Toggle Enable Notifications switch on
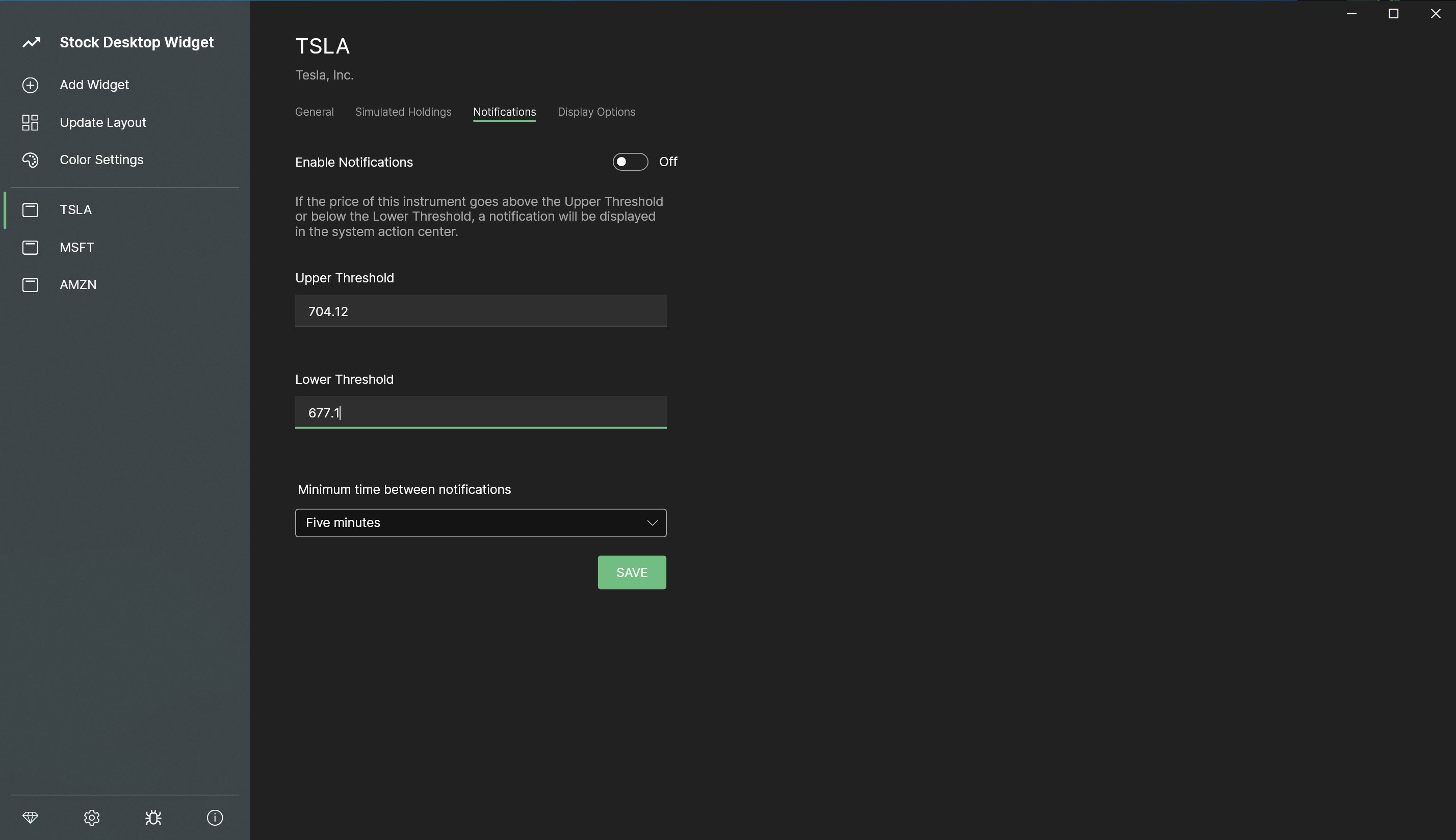Screen dimensions: 1456x840 [x=630, y=162]
